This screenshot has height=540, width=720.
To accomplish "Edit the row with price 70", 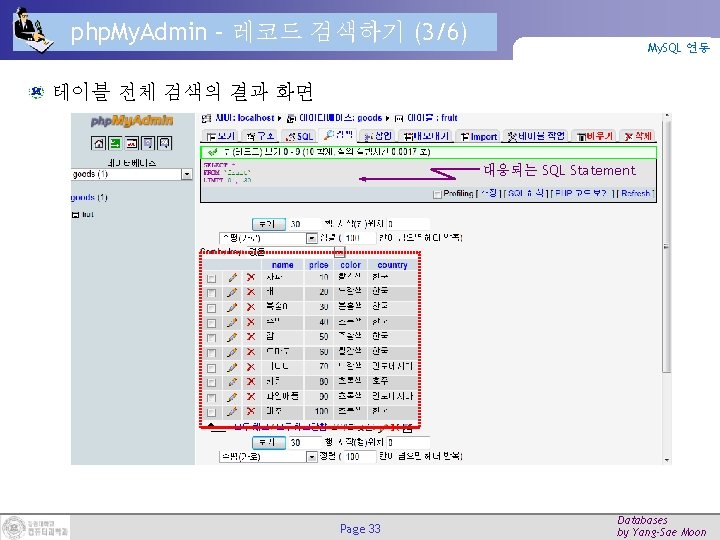I will [x=232, y=367].
